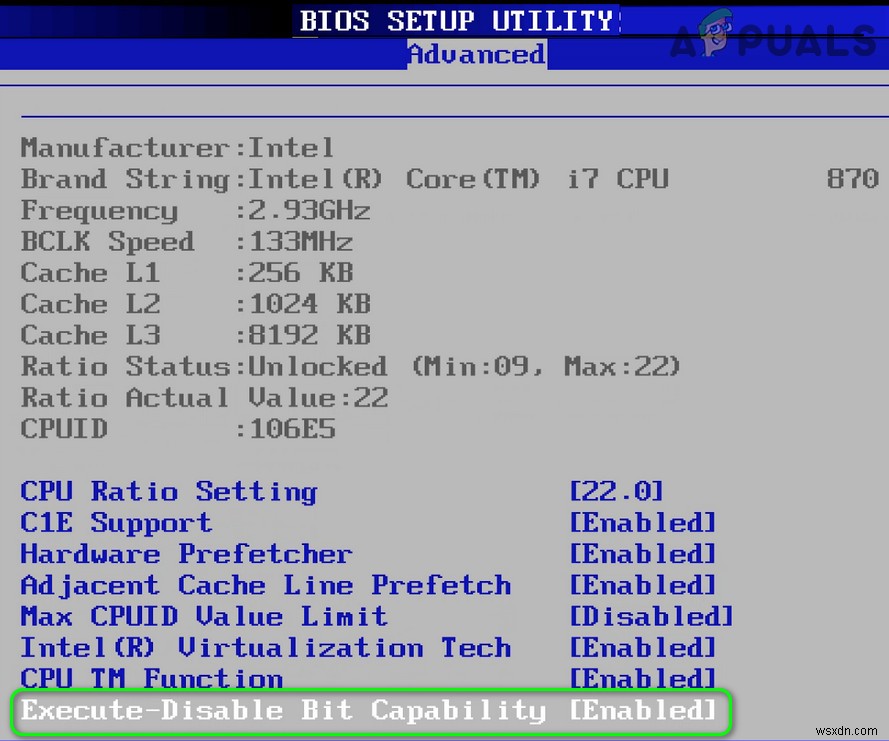The height and width of the screenshot is (741, 889).
Task: Select Intel(R) Virtualization Tech option
Action: [266, 647]
